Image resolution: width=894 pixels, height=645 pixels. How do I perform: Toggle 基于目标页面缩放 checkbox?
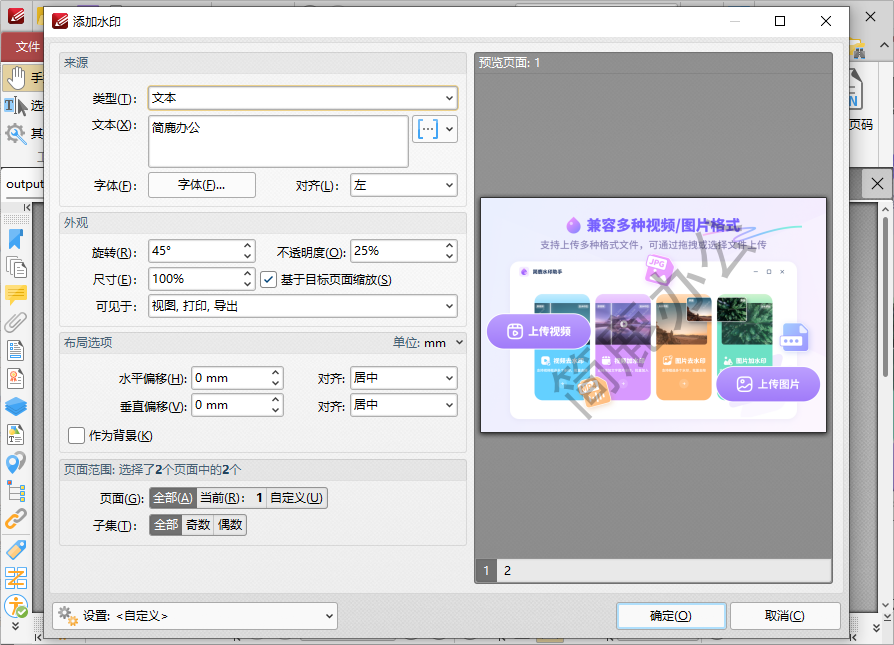(268, 279)
